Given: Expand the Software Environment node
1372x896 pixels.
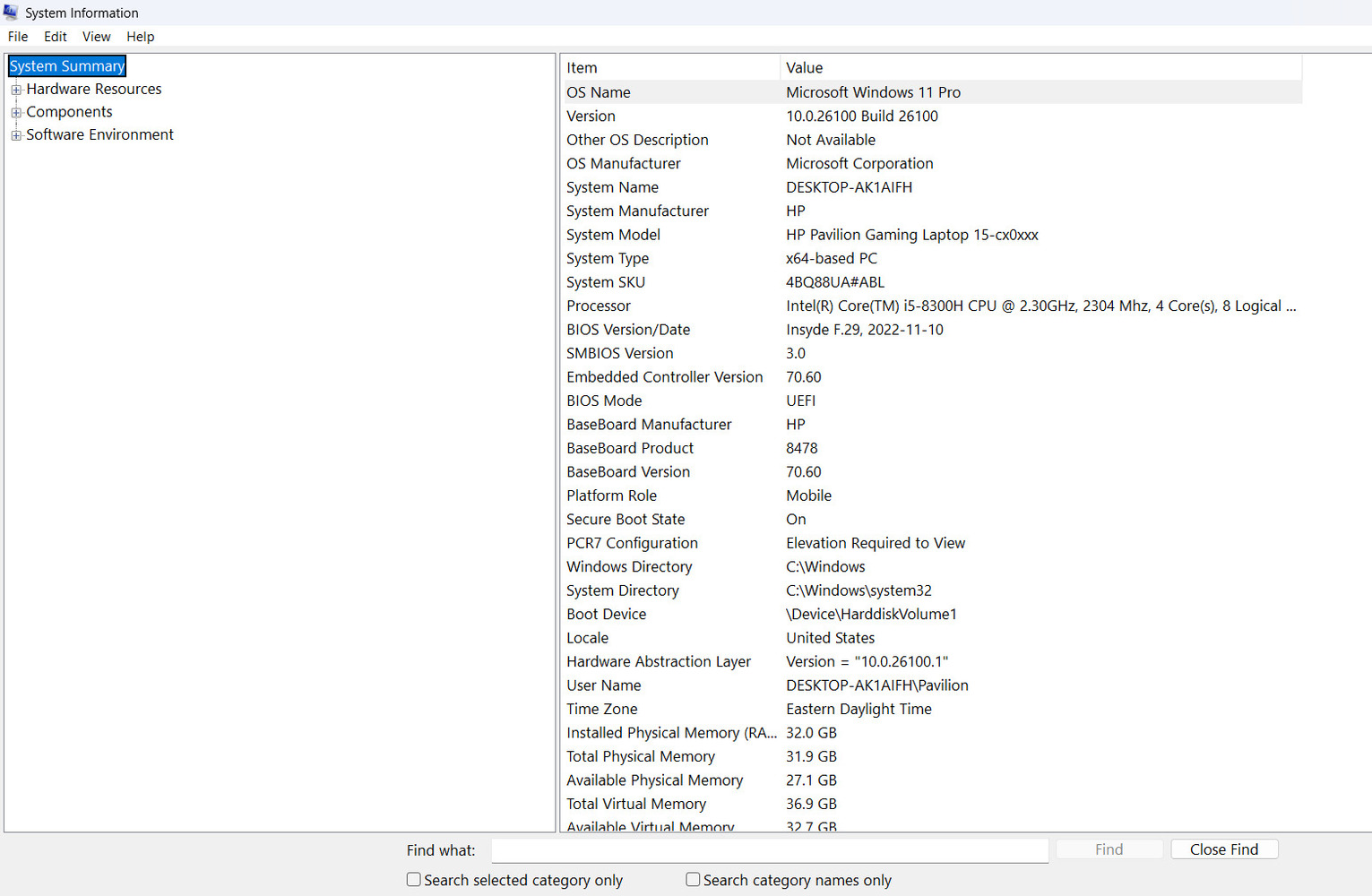Looking at the screenshot, I should point(16,135).
